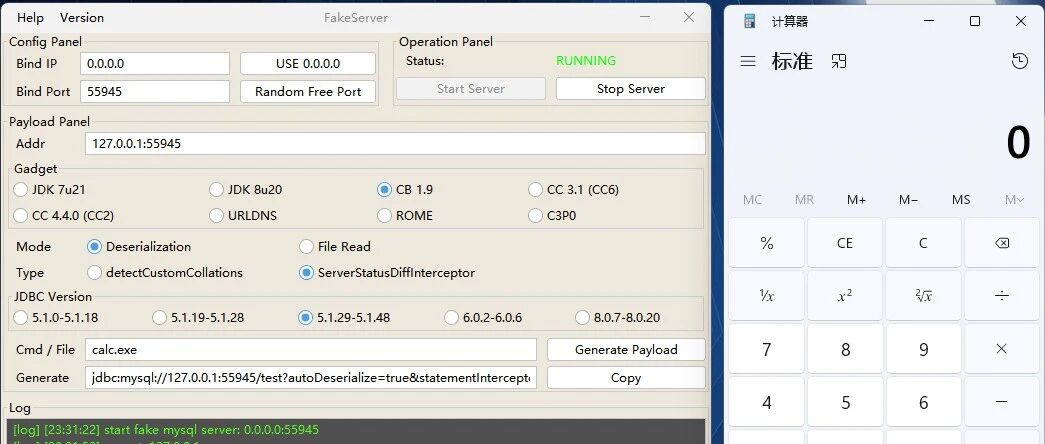Toggle Calculator keep-on-top mode icon

point(839,61)
